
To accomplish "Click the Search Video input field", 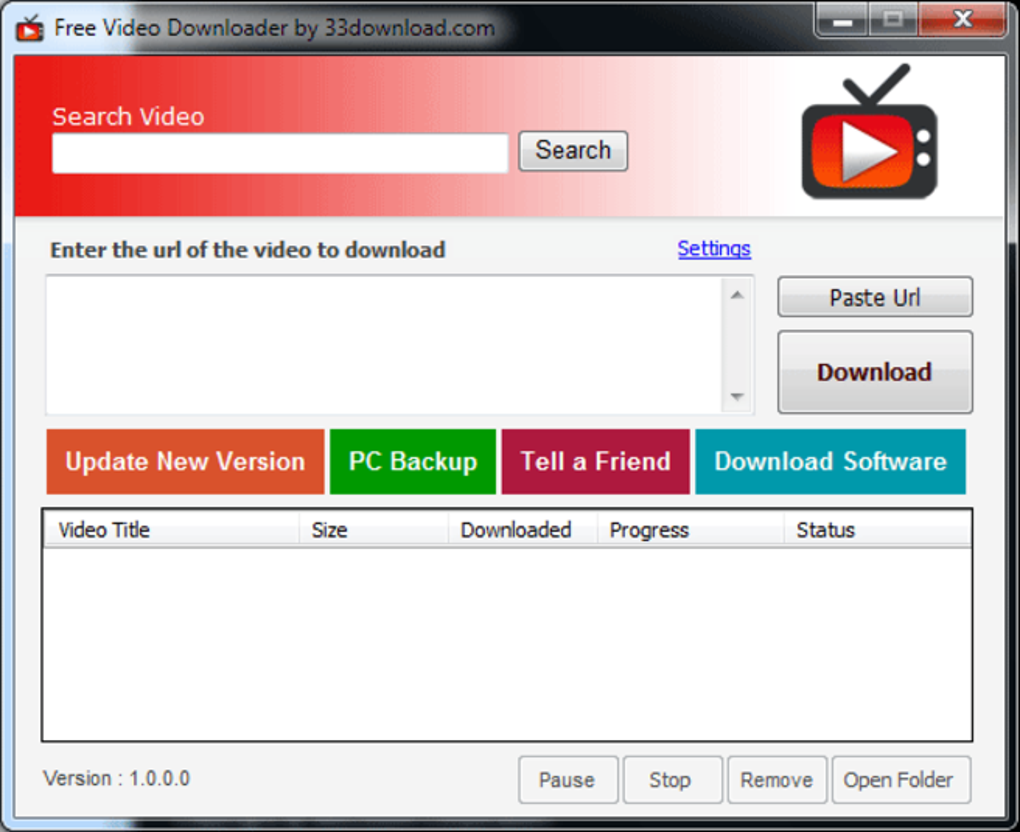I will [280, 154].
